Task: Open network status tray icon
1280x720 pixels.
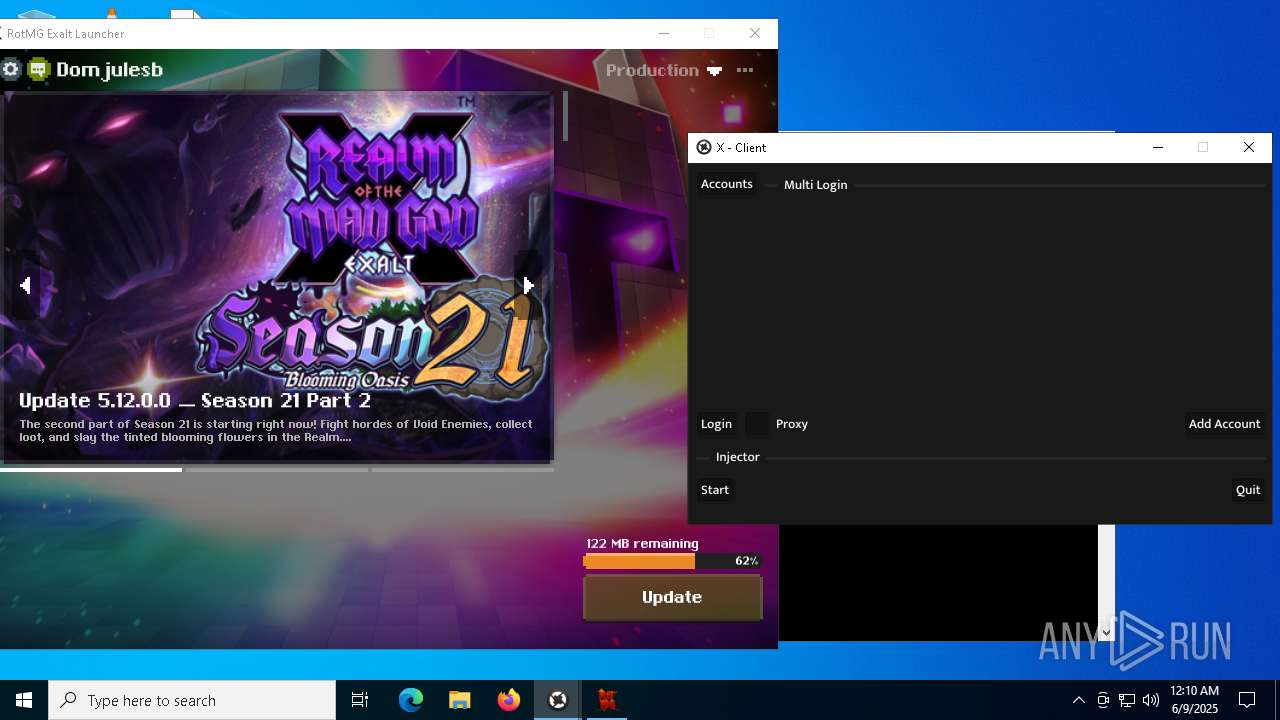Action: point(1127,700)
